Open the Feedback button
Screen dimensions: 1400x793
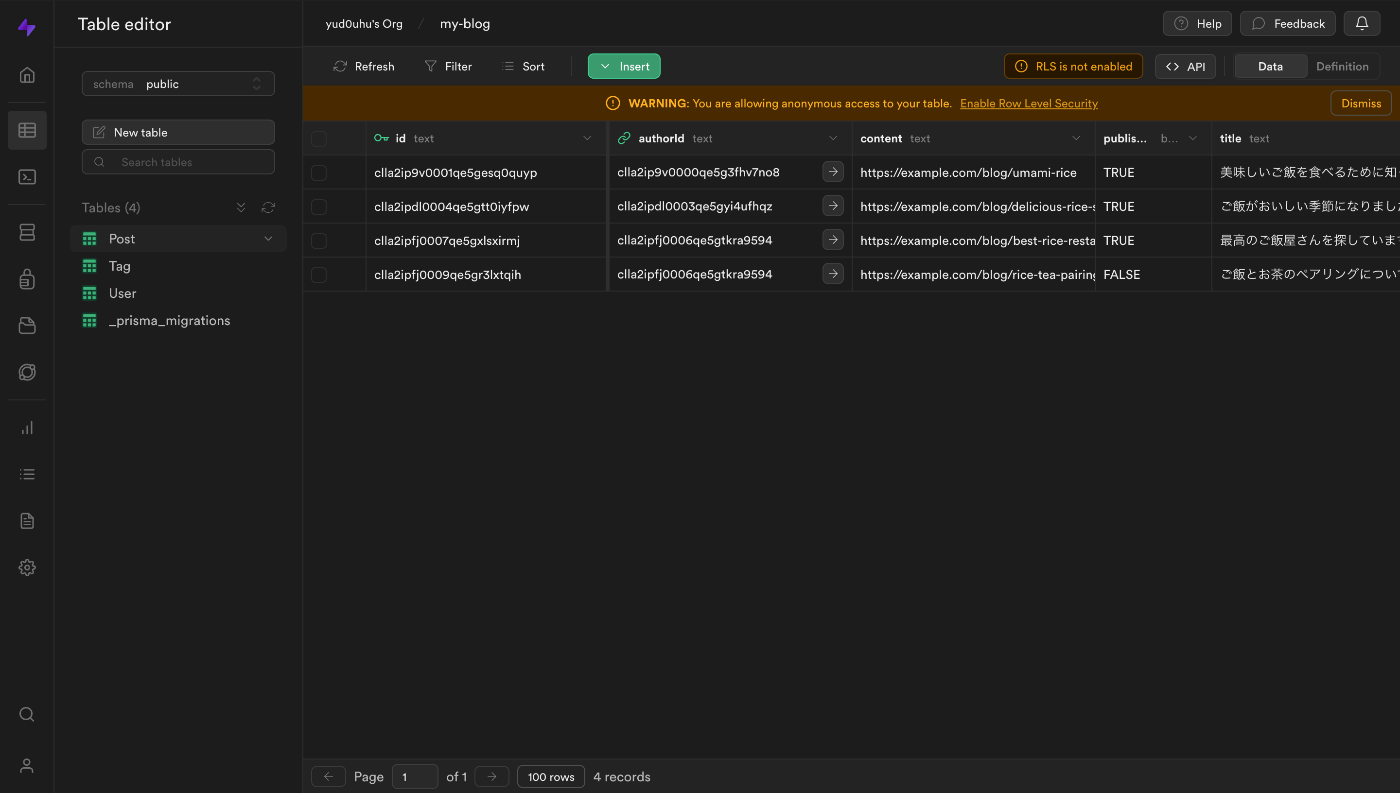click(x=1288, y=23)
